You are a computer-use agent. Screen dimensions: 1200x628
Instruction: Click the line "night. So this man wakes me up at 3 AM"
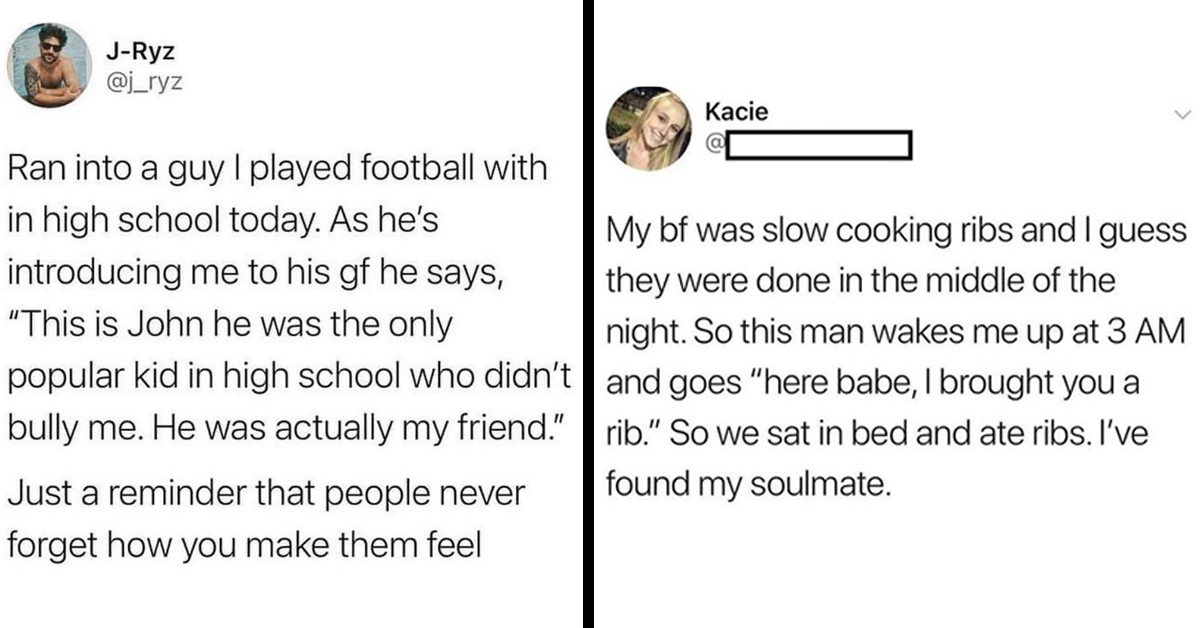pyautogui.click(x=896, y=333)
